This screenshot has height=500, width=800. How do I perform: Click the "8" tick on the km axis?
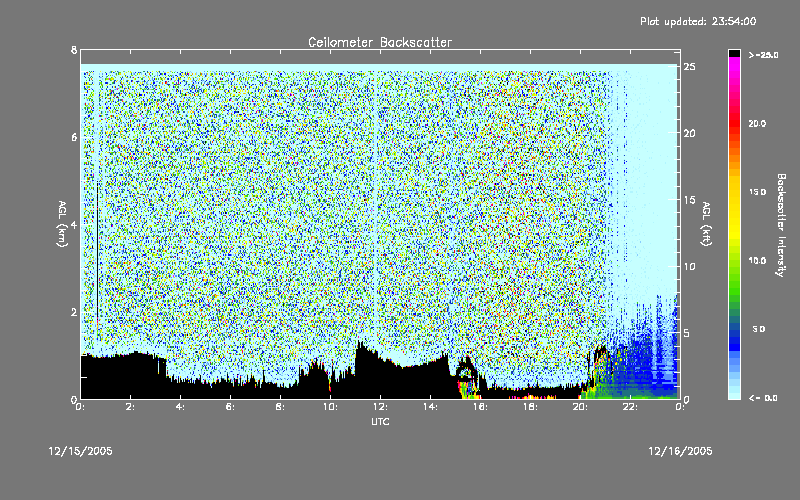pyautogui.click(x=74, y=50)
